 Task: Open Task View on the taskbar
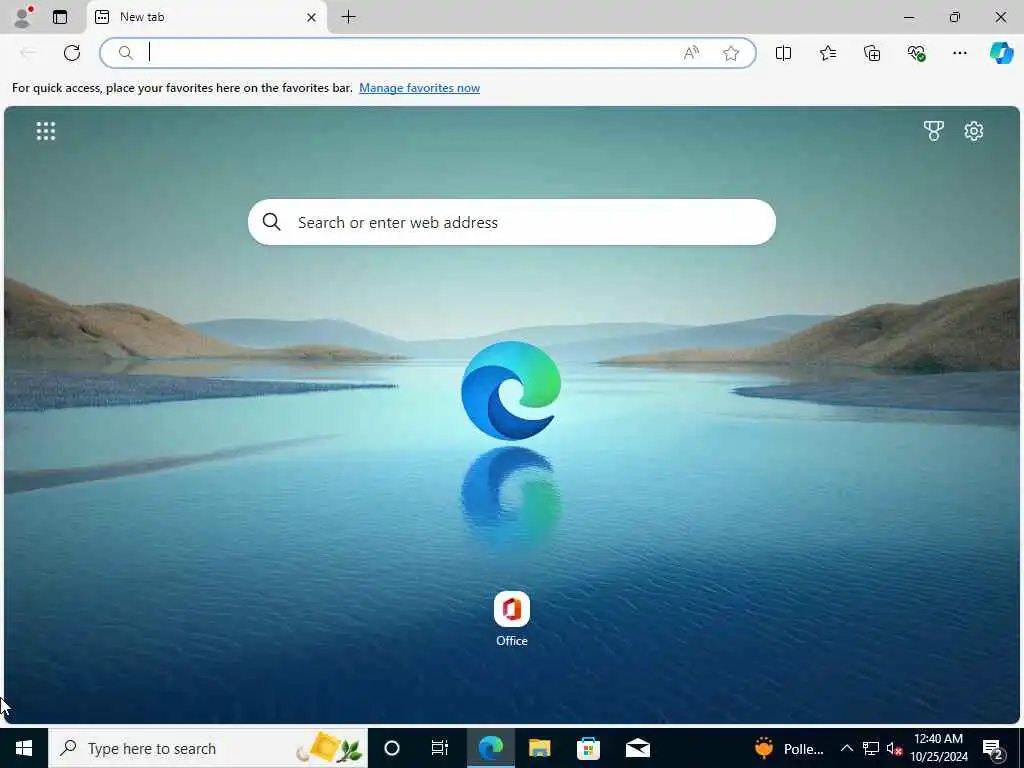tap(440, 748)
